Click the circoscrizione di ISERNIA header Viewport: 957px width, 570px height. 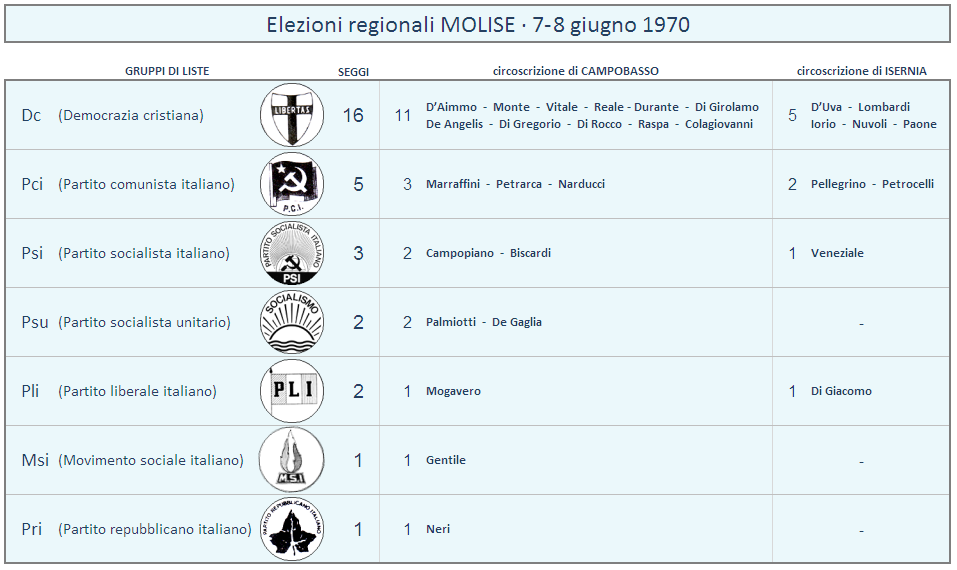(861, 71)
